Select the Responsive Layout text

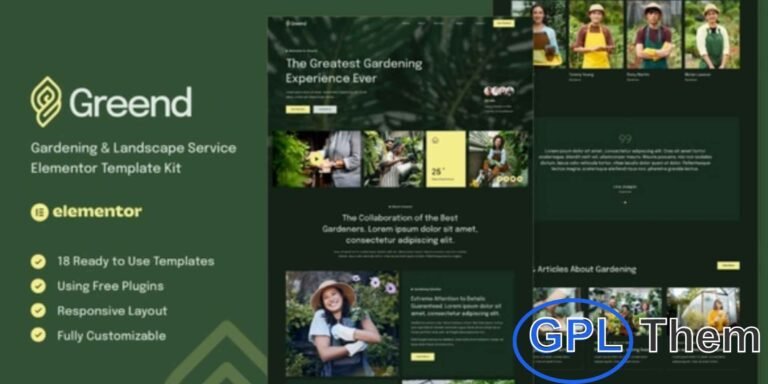coord(112,311)
